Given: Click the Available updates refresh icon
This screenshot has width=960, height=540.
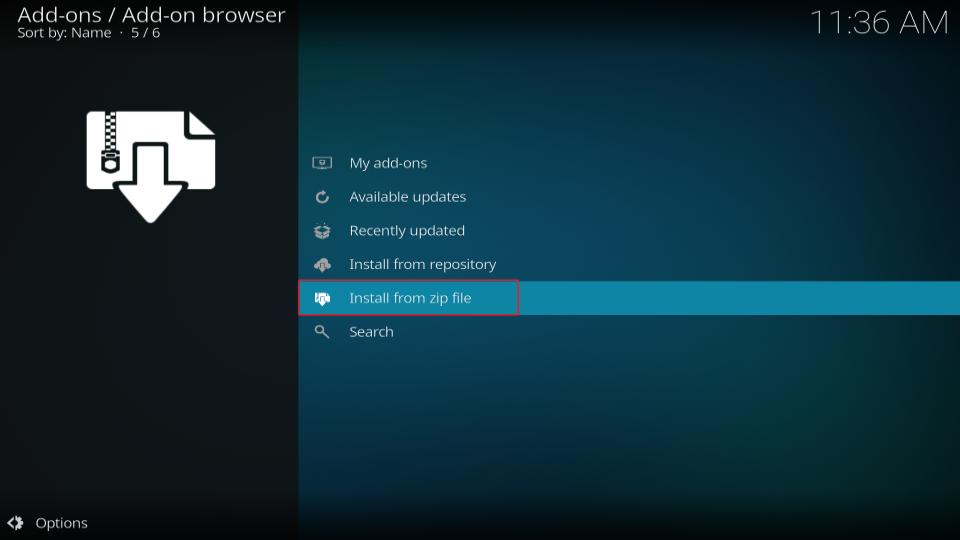Looking at the screenshot, I should pyautogui.click(x=322, y=197).
